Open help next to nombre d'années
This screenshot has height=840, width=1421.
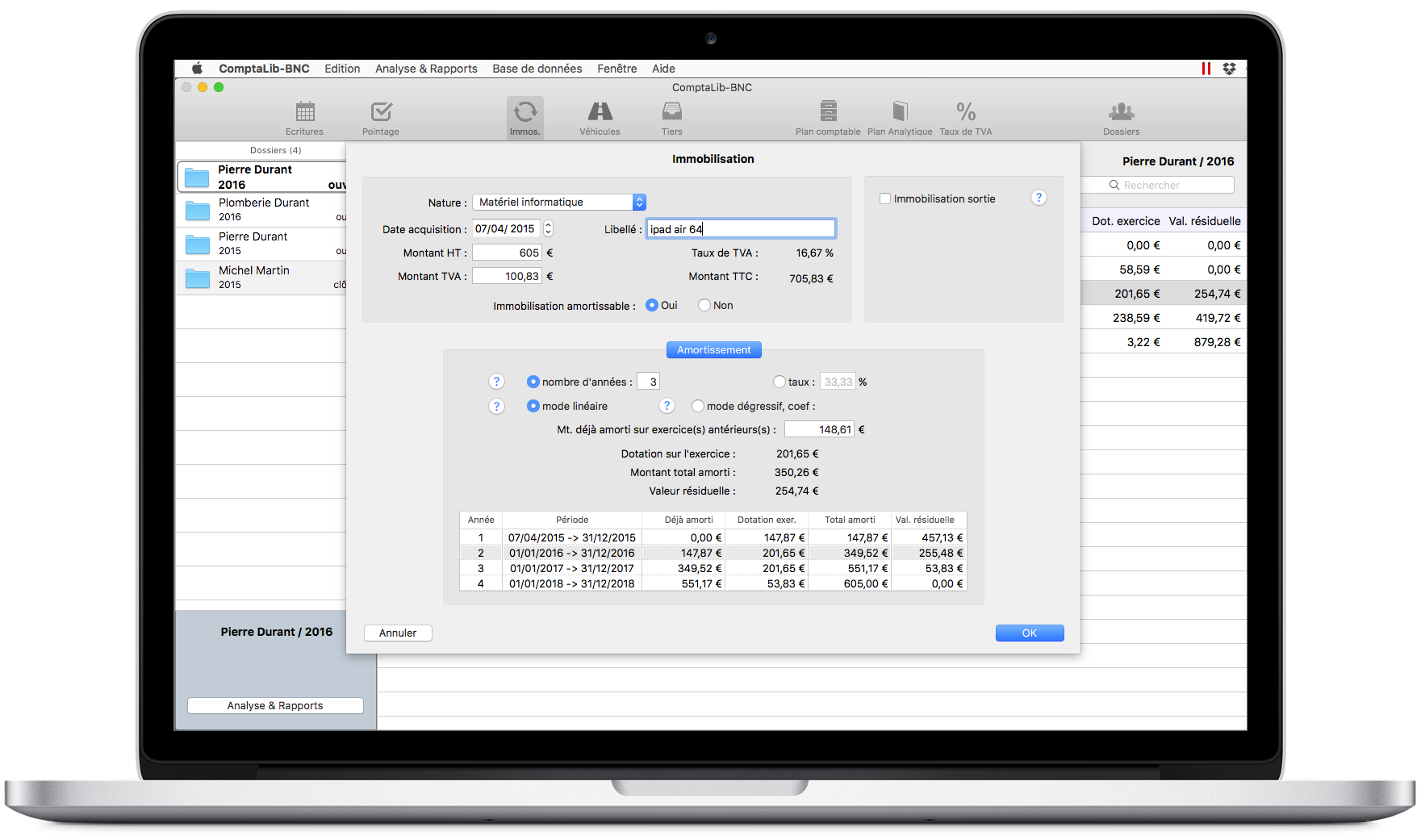[x=497, y=382]
